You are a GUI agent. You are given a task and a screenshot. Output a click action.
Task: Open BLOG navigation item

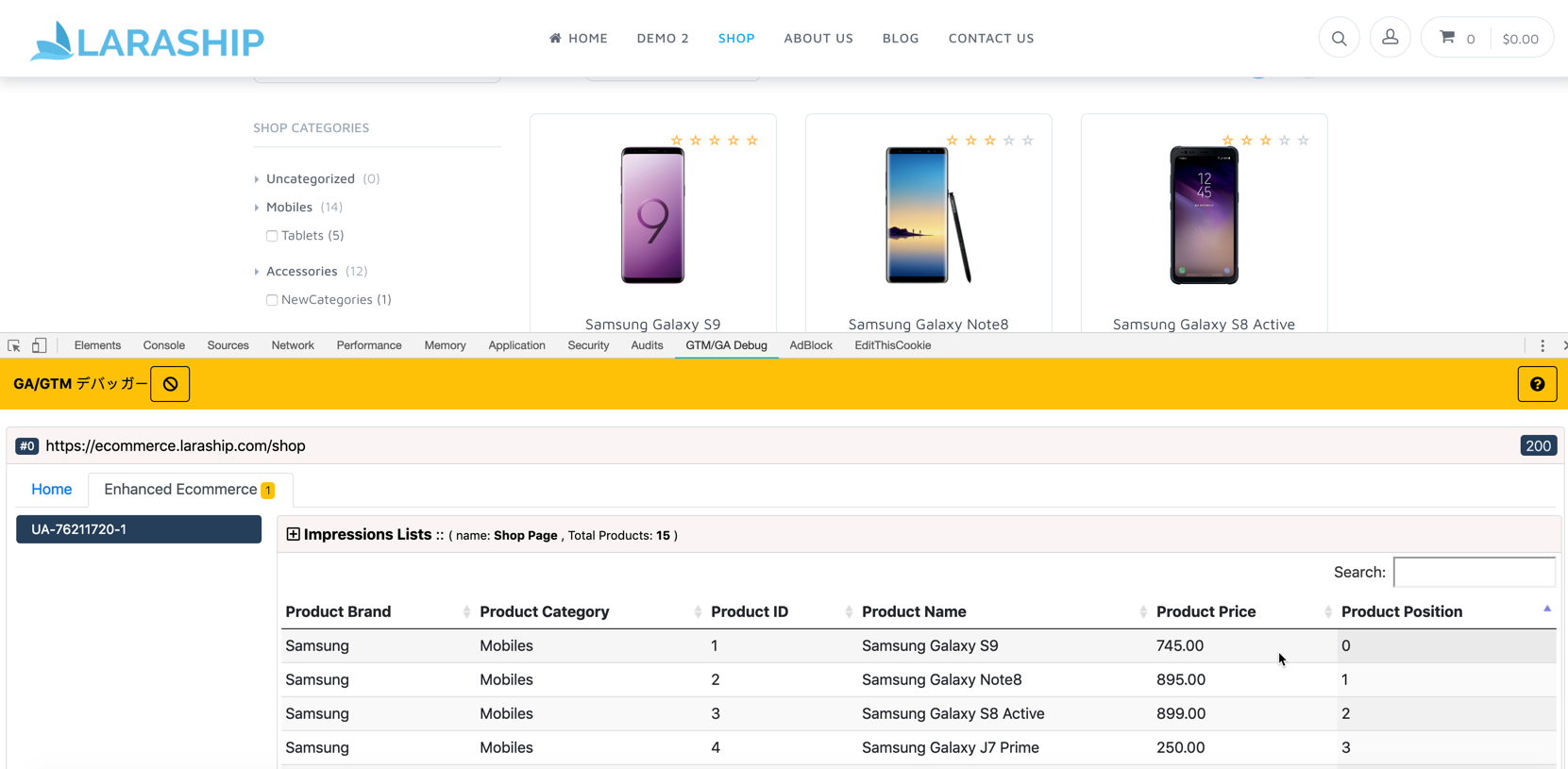click(x=901, y=39)
